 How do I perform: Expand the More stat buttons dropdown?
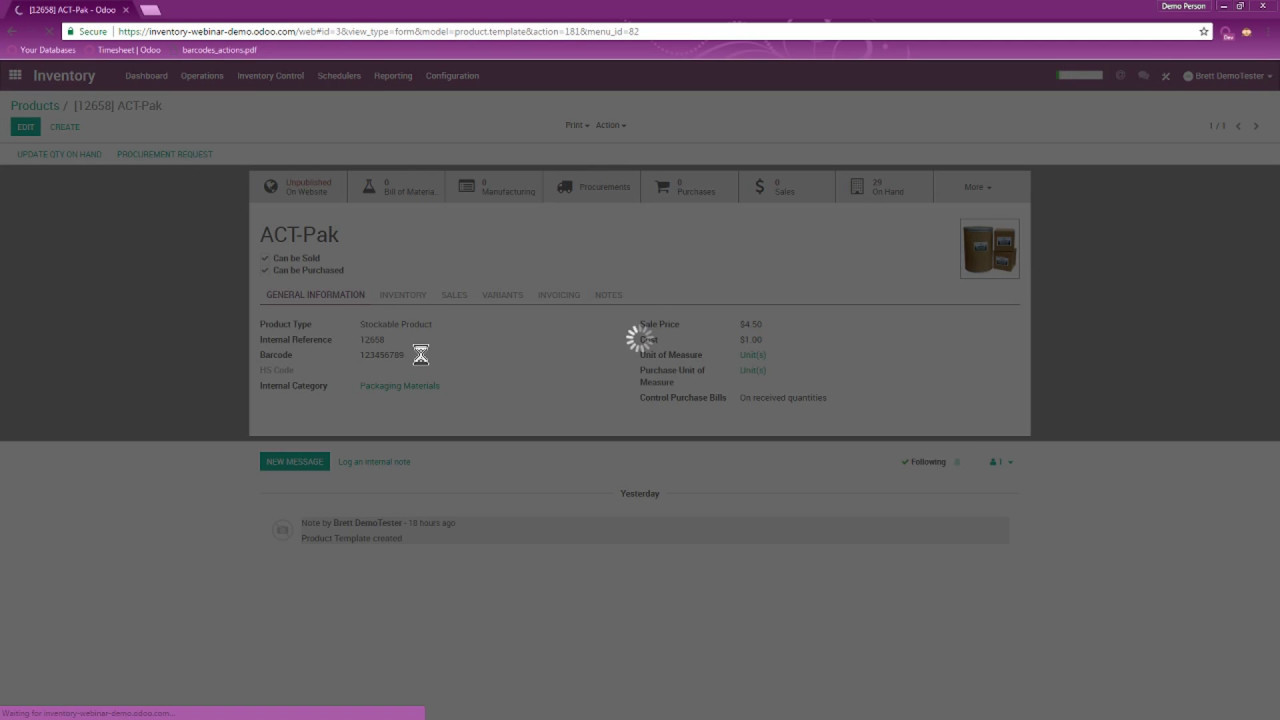tap(978, 187)
